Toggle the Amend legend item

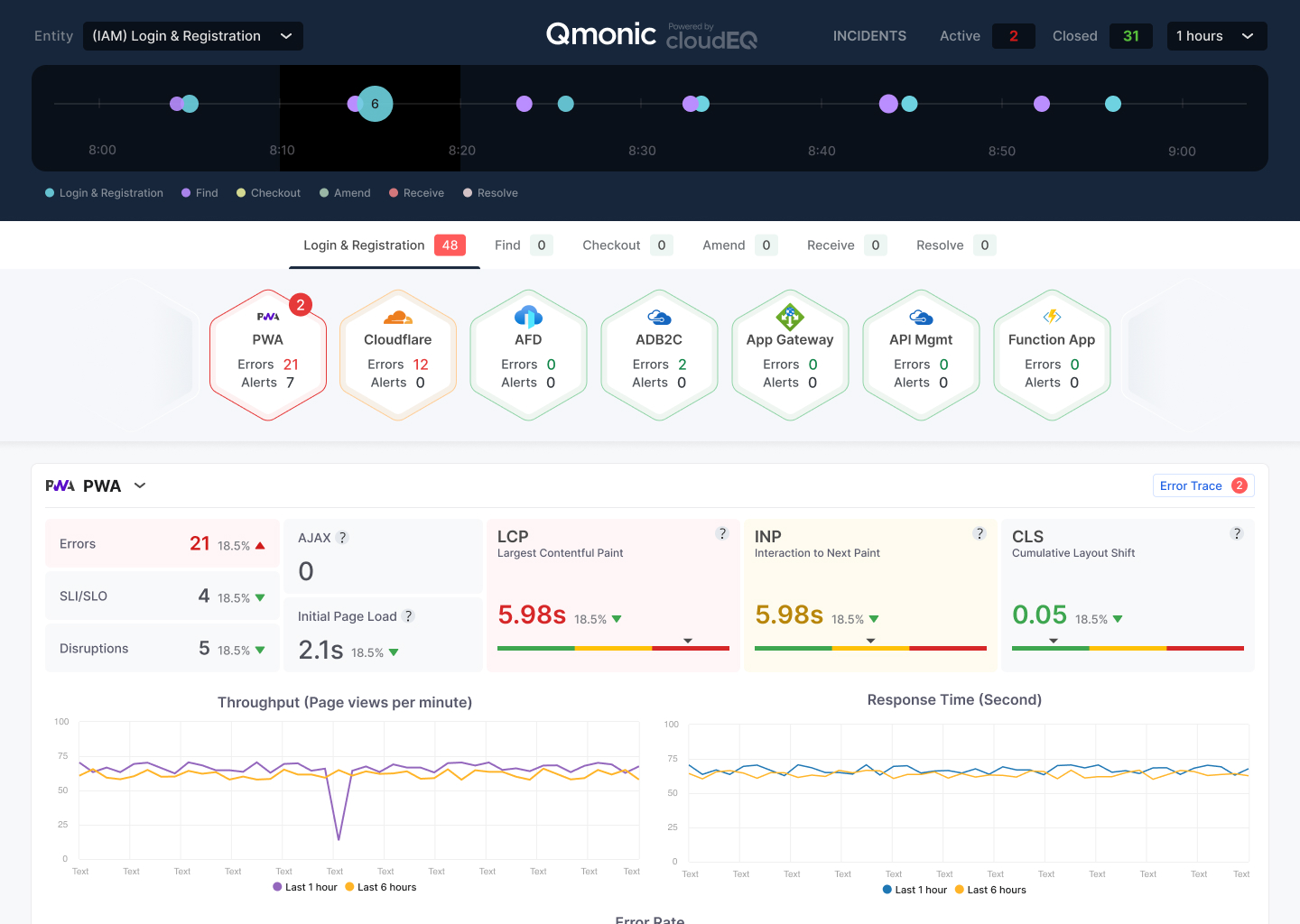(x=345, y=193)
